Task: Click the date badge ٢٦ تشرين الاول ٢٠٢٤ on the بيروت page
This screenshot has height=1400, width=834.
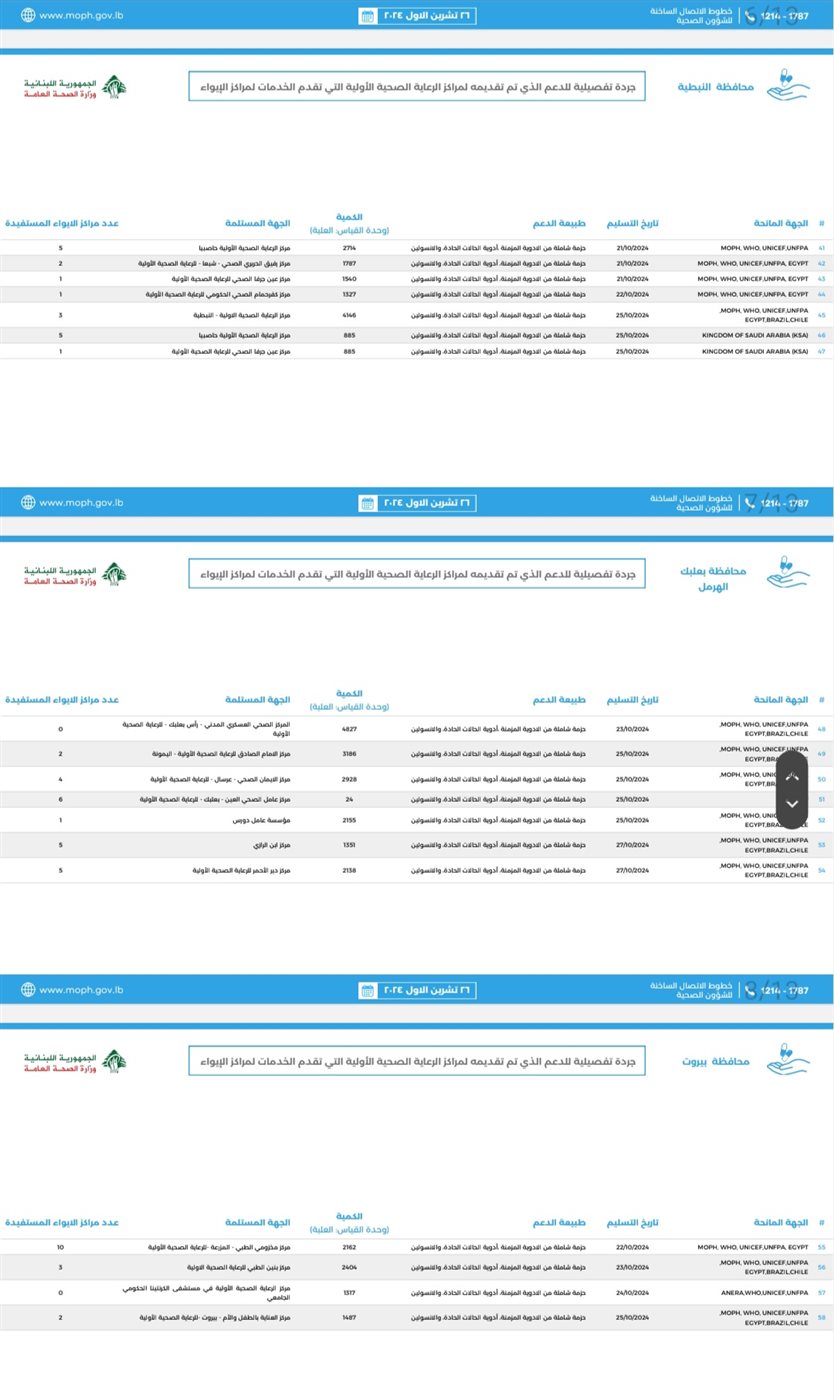Action: 418,990
